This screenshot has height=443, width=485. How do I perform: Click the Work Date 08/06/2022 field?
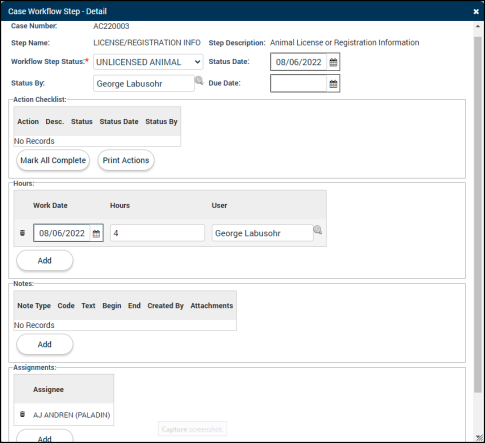tap(62, 233)
